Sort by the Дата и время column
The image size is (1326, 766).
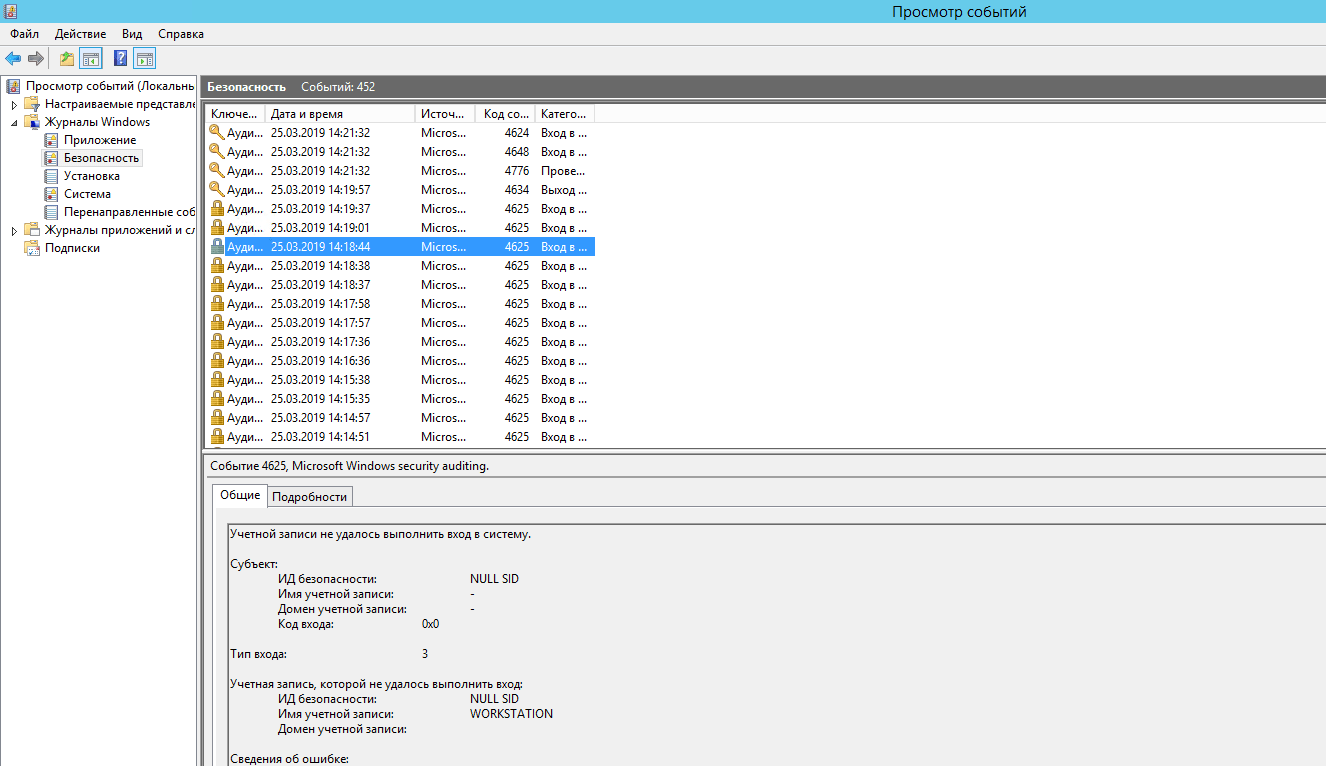(x=340, y=113)
